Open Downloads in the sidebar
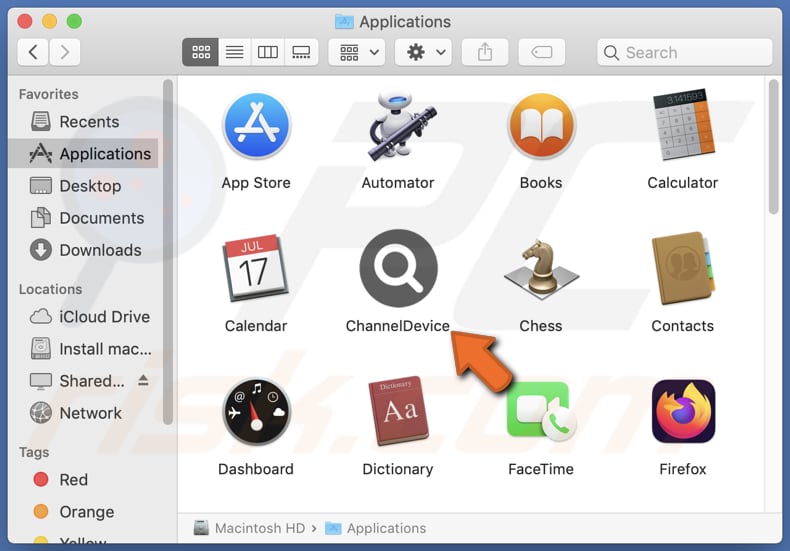The image size is (790, 551). pos(83,250)
